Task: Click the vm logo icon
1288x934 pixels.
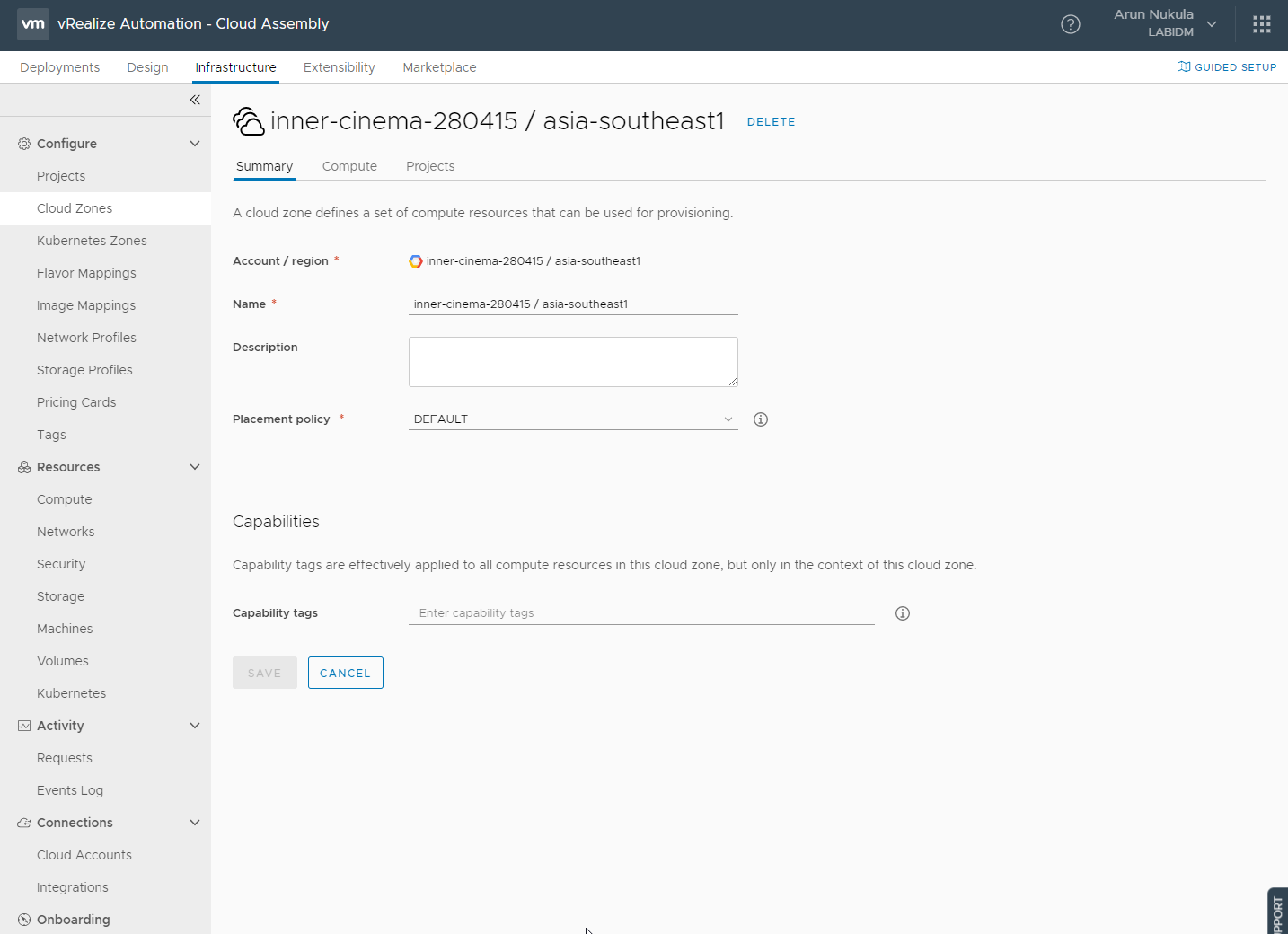Action: pos(33,24)
